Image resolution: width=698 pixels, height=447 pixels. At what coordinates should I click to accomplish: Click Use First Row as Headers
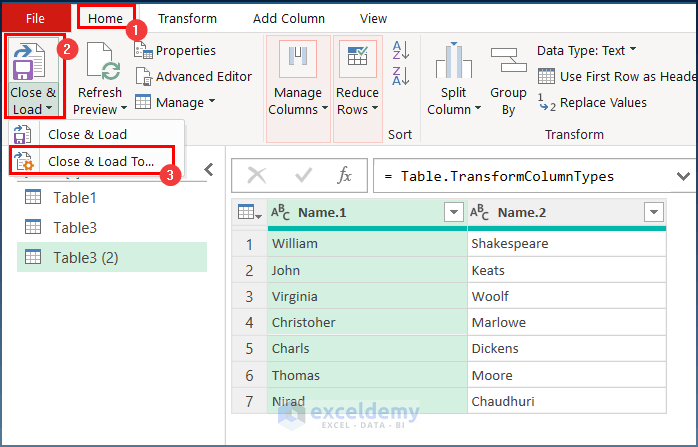(617, 77)
